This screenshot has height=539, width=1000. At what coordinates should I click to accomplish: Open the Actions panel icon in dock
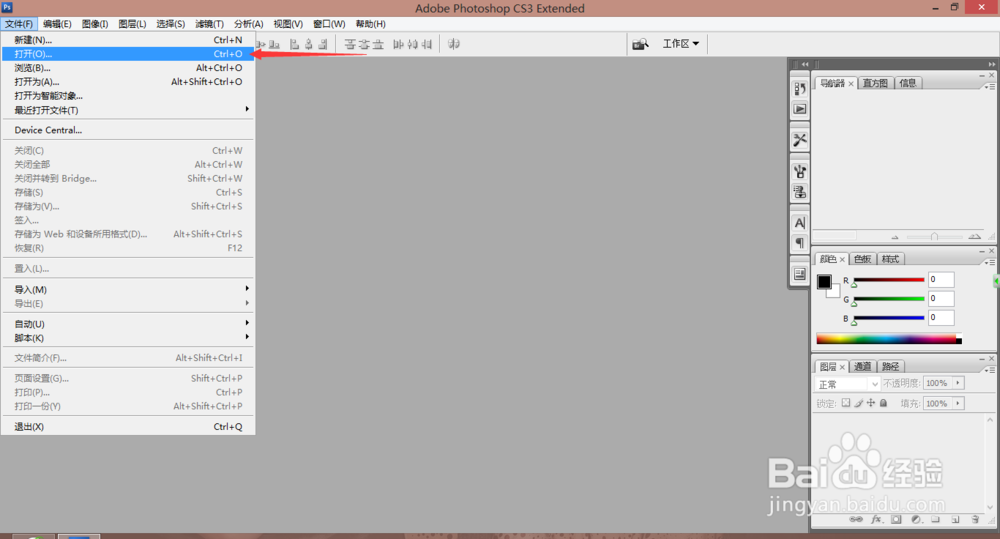[x=800, y=109]
